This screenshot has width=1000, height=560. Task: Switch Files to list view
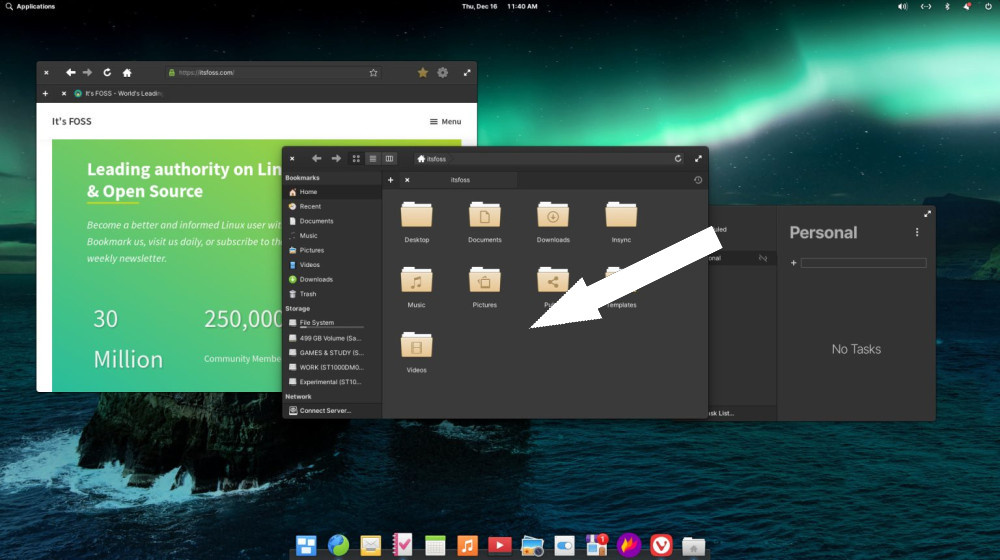pyautogui.click(x=373, y=158)
